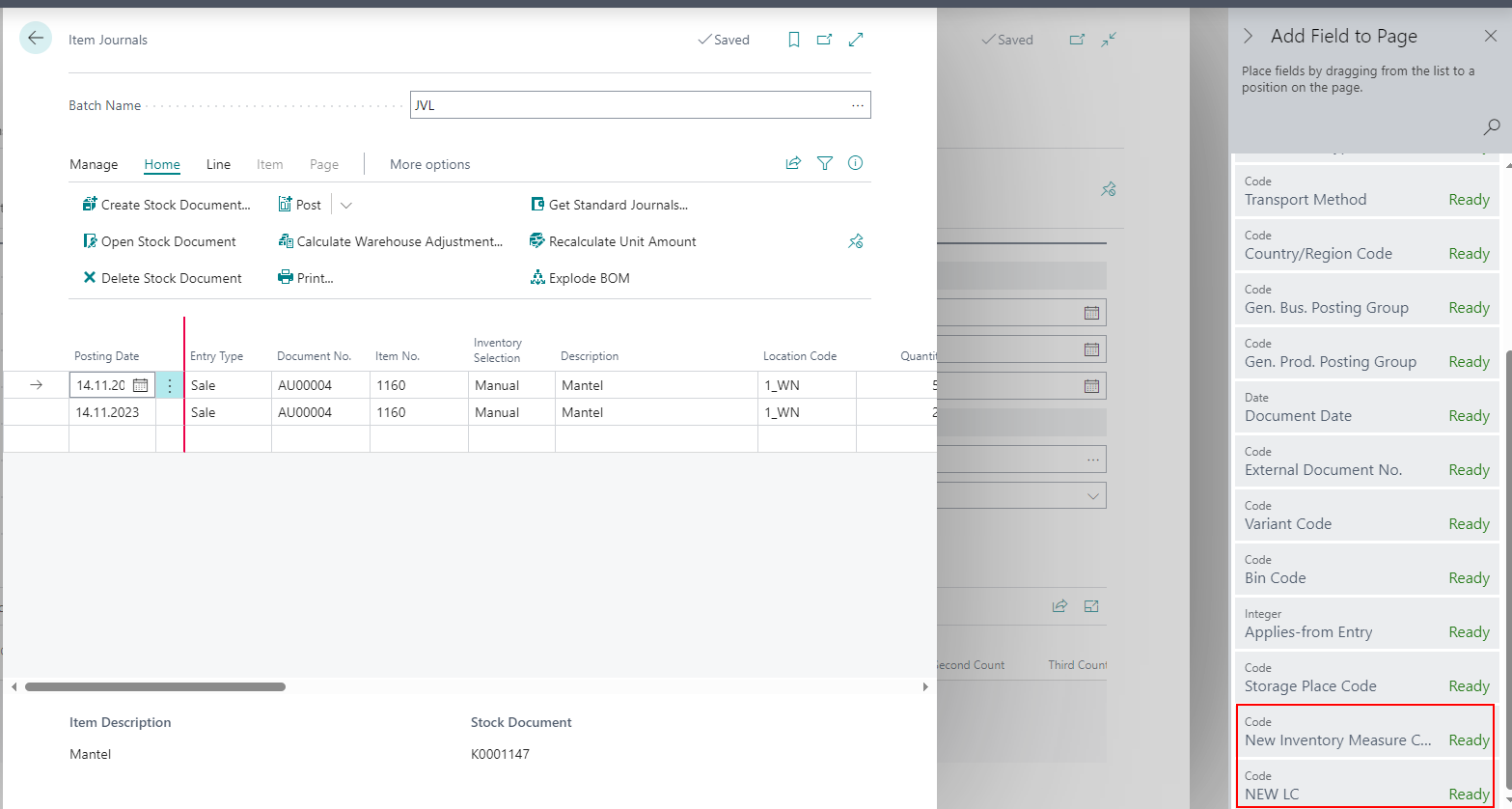Show the information factbox icon

[x=855, y=163]
